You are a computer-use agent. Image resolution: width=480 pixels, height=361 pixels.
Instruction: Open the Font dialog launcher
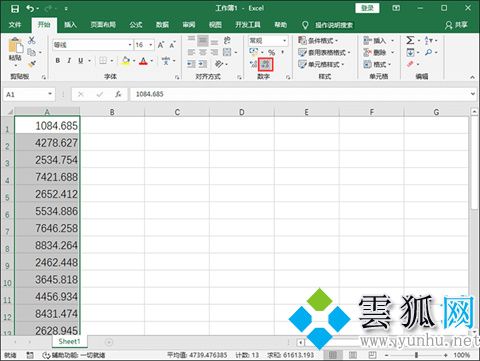coord(177,77)
